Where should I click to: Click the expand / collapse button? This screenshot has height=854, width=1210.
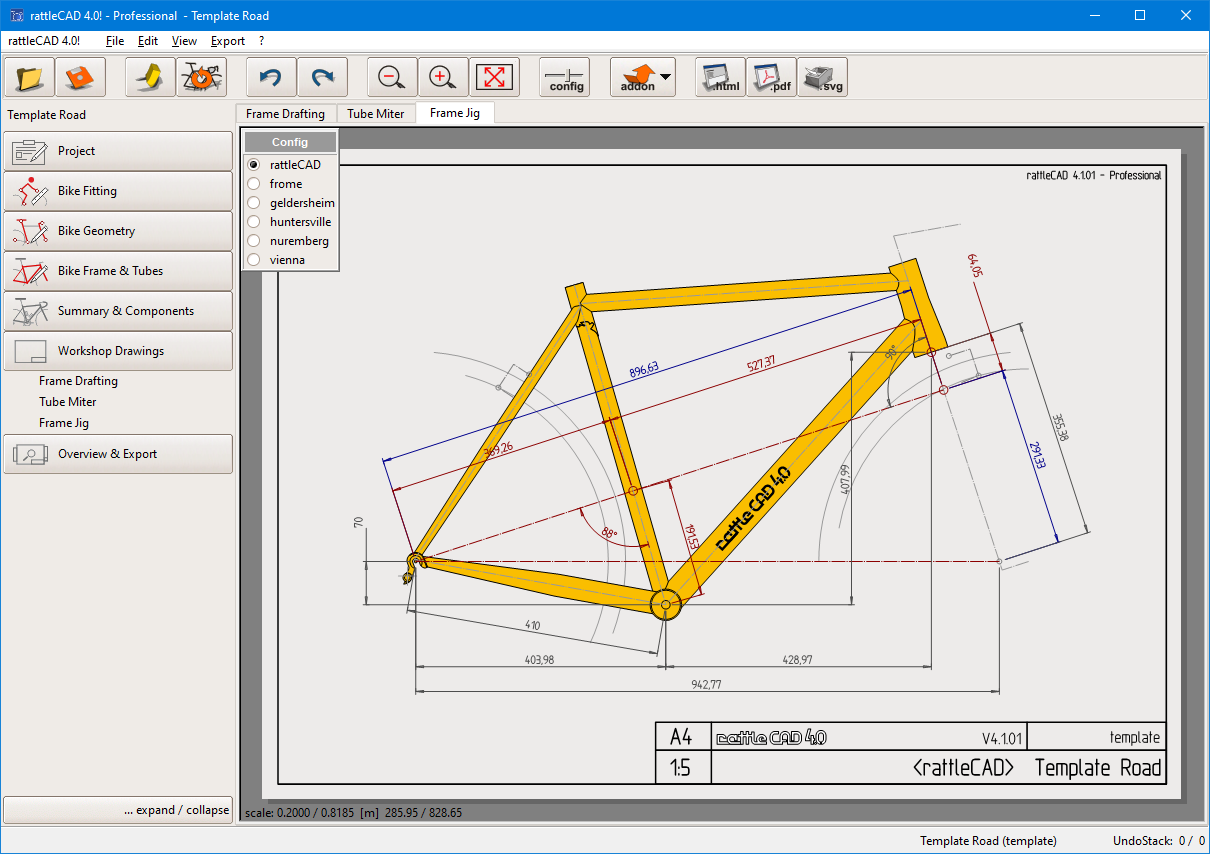click(x=118, y=810)
